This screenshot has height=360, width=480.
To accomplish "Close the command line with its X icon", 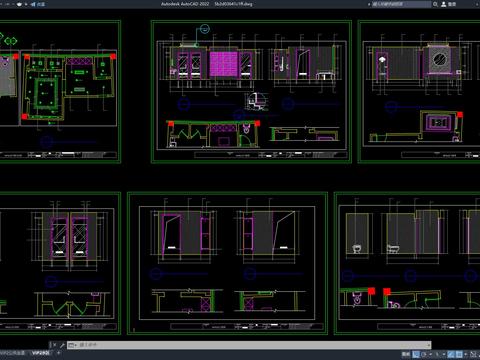I will [x=54, y=345].
